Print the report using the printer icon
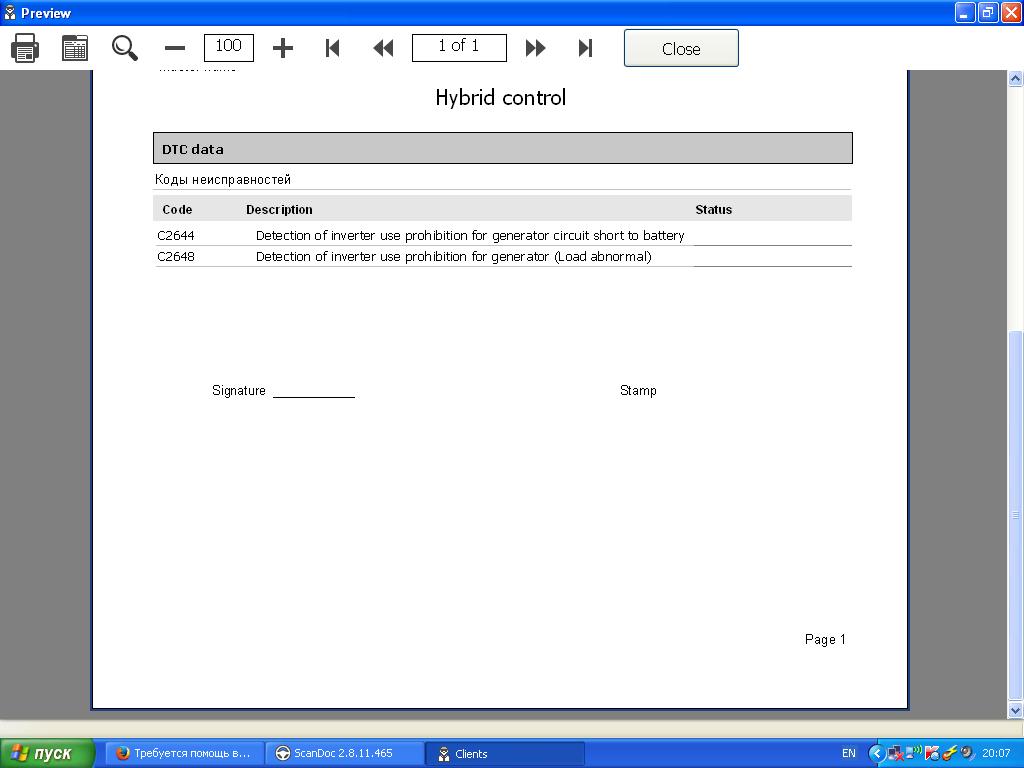1024x768 pixels. (25, 48)
